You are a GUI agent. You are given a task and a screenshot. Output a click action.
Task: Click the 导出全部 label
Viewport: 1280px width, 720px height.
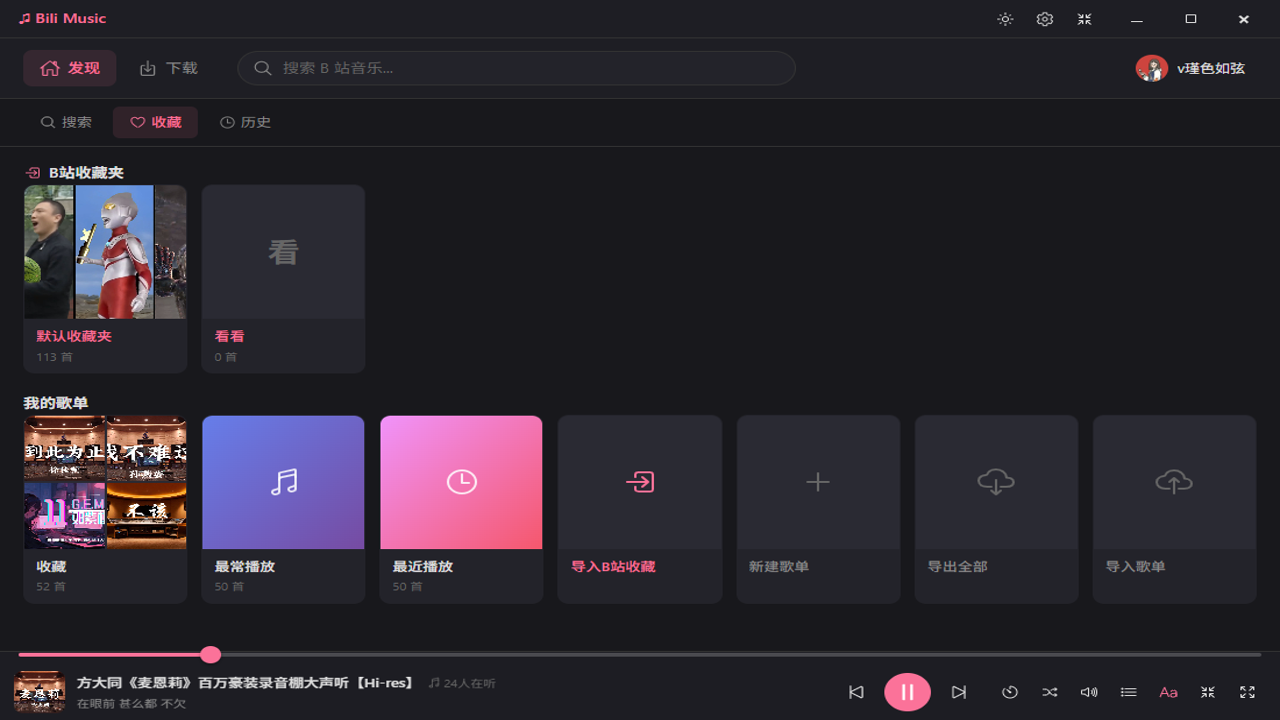tap(957, 567)
